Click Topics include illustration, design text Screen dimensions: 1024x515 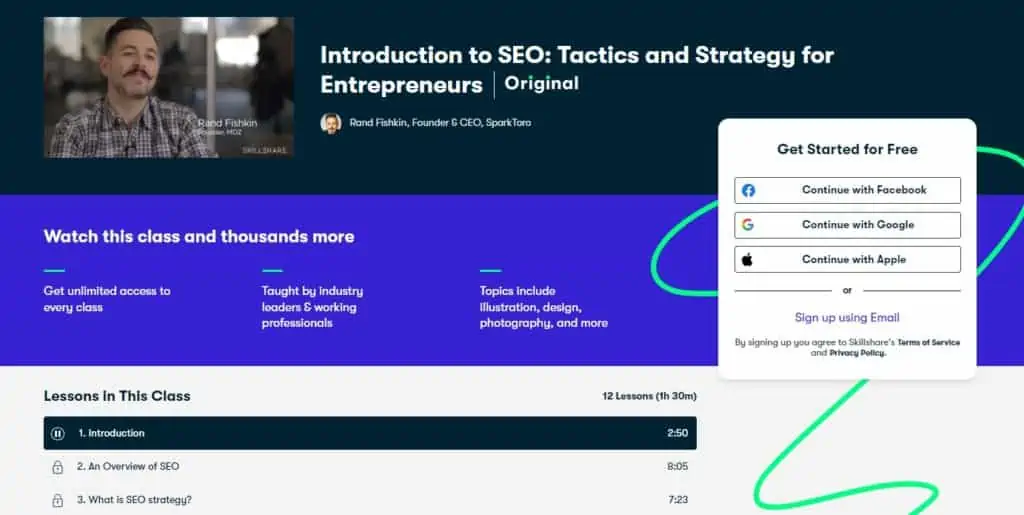pos(543,307)
